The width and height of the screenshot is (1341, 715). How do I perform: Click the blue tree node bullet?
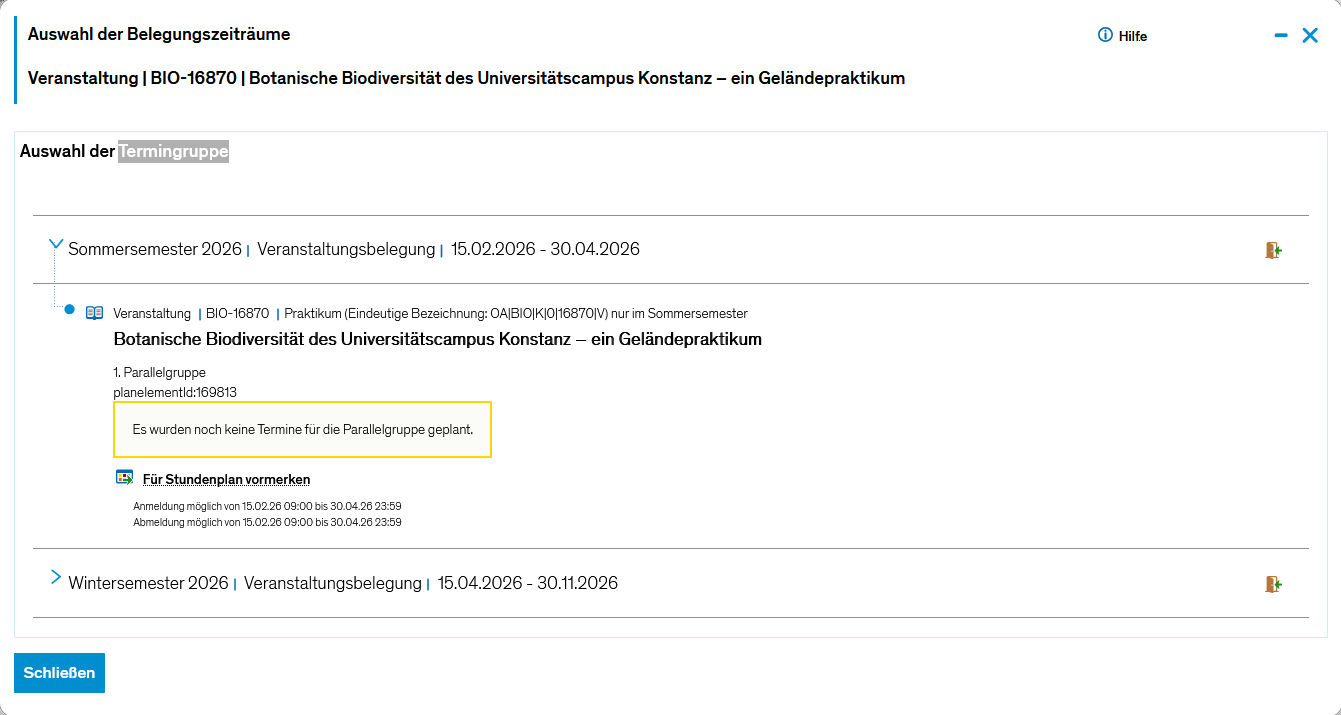coord(69,310)
